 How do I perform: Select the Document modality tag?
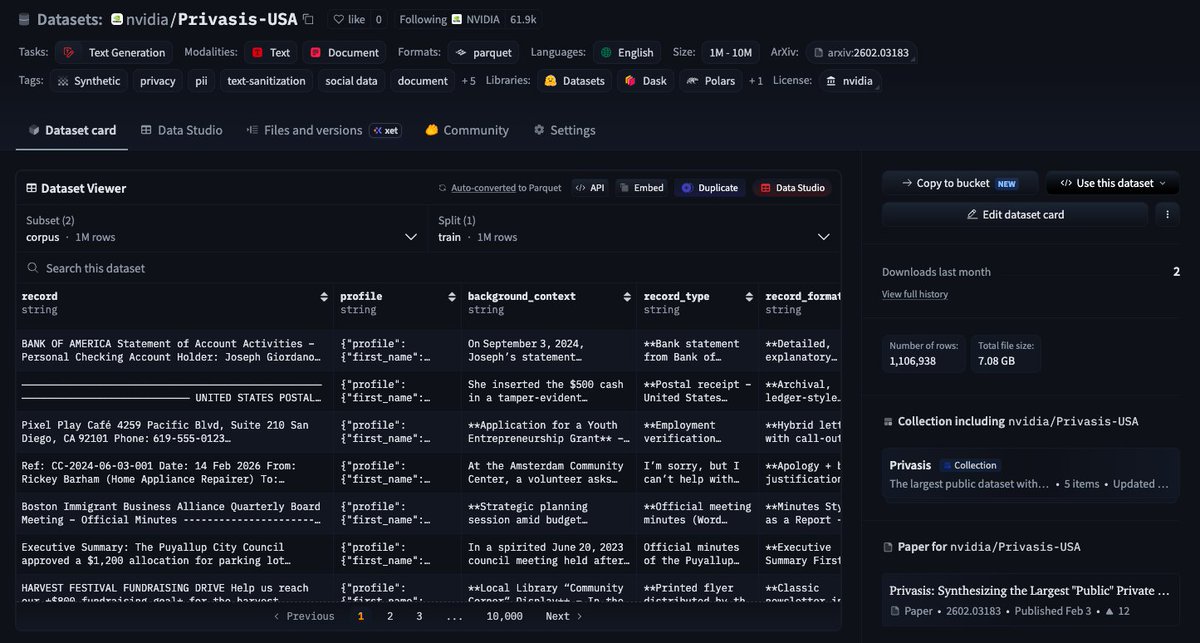344,52
